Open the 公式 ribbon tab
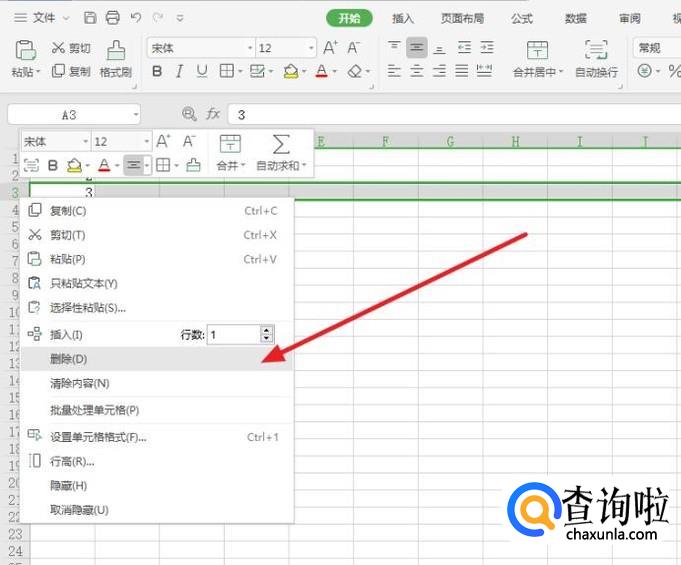 [522, 18]
